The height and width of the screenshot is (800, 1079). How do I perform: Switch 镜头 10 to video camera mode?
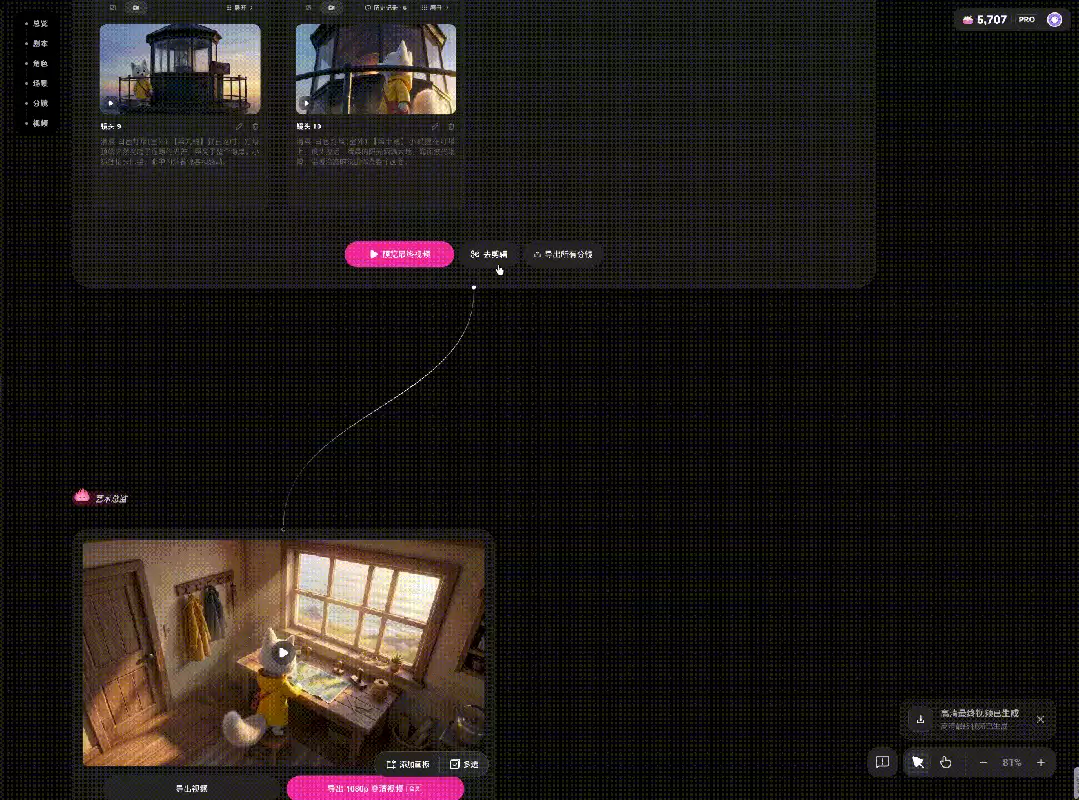pos(332,8)
